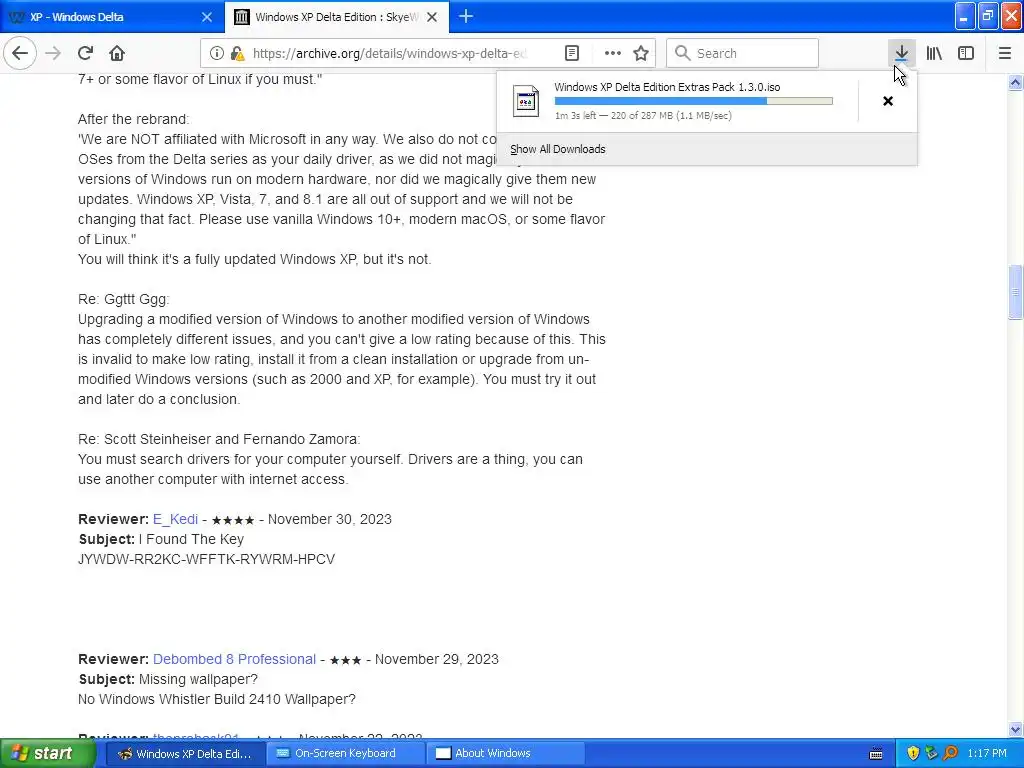Show sidebars icon
The width and height of the screenshot is (1024, 768).
click(966, 53)
